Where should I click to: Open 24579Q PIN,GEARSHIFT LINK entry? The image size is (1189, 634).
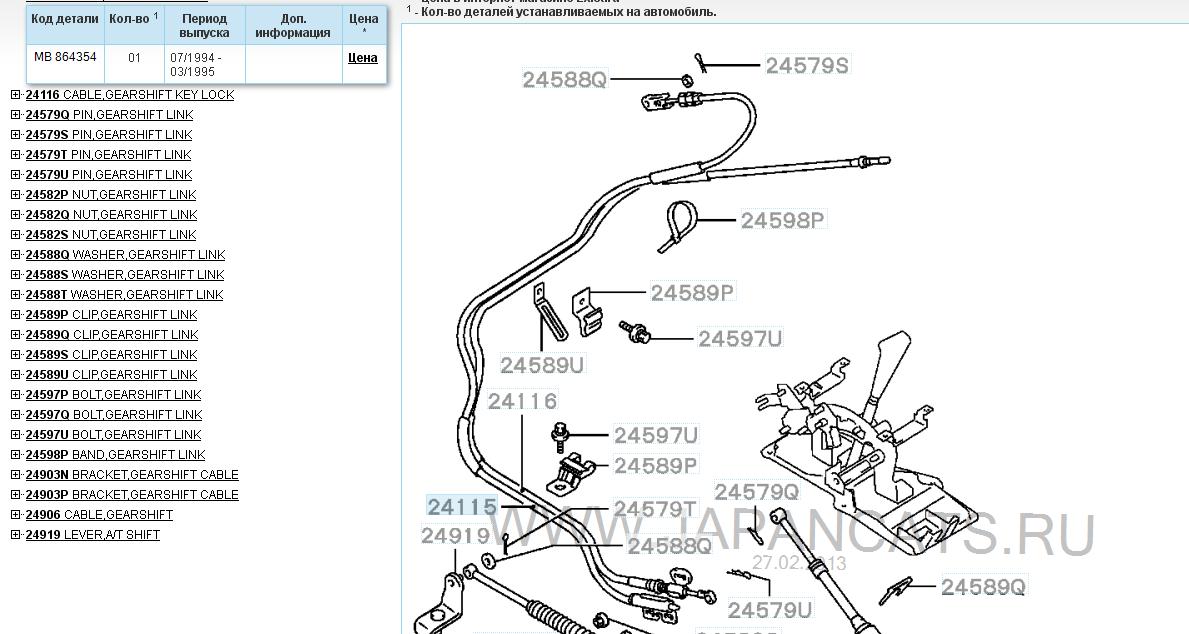click(x=109, y=115)
